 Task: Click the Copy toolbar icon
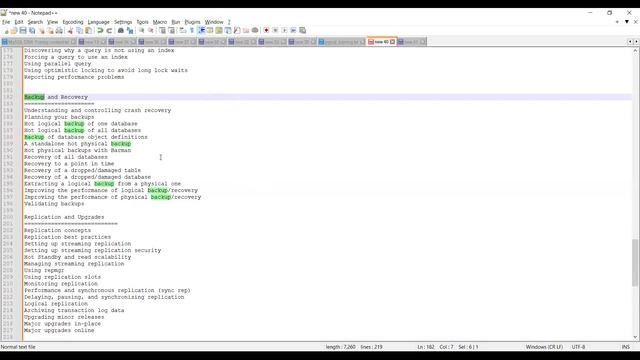79,31
